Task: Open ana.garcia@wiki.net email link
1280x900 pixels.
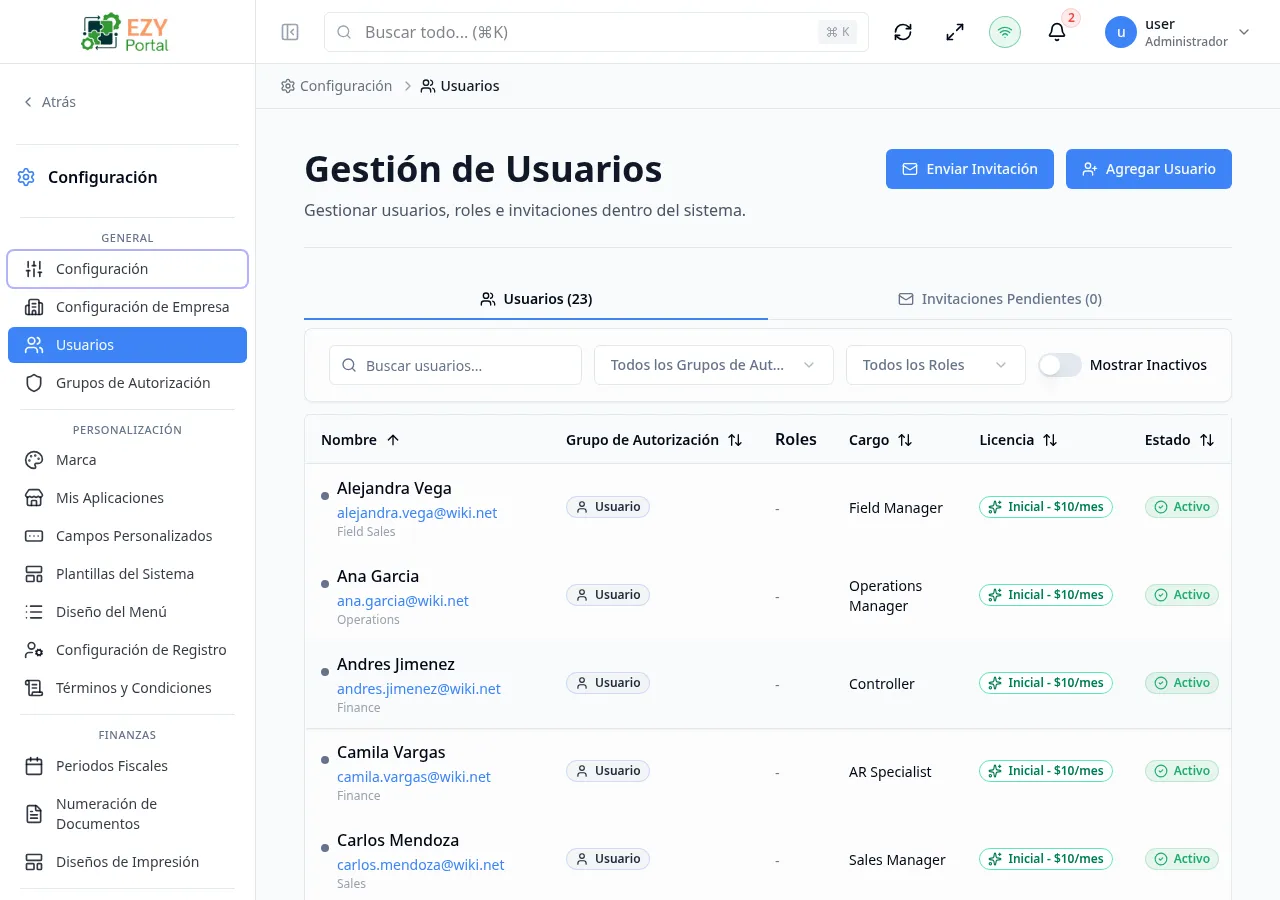Action: (x=403, y=601)
